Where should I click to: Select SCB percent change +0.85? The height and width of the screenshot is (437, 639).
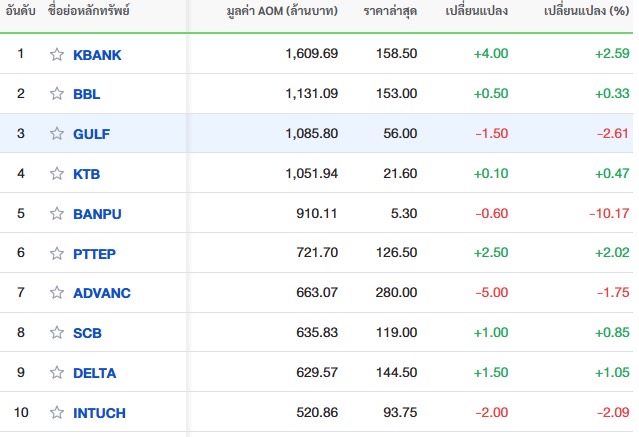click(x=612, y=332)
